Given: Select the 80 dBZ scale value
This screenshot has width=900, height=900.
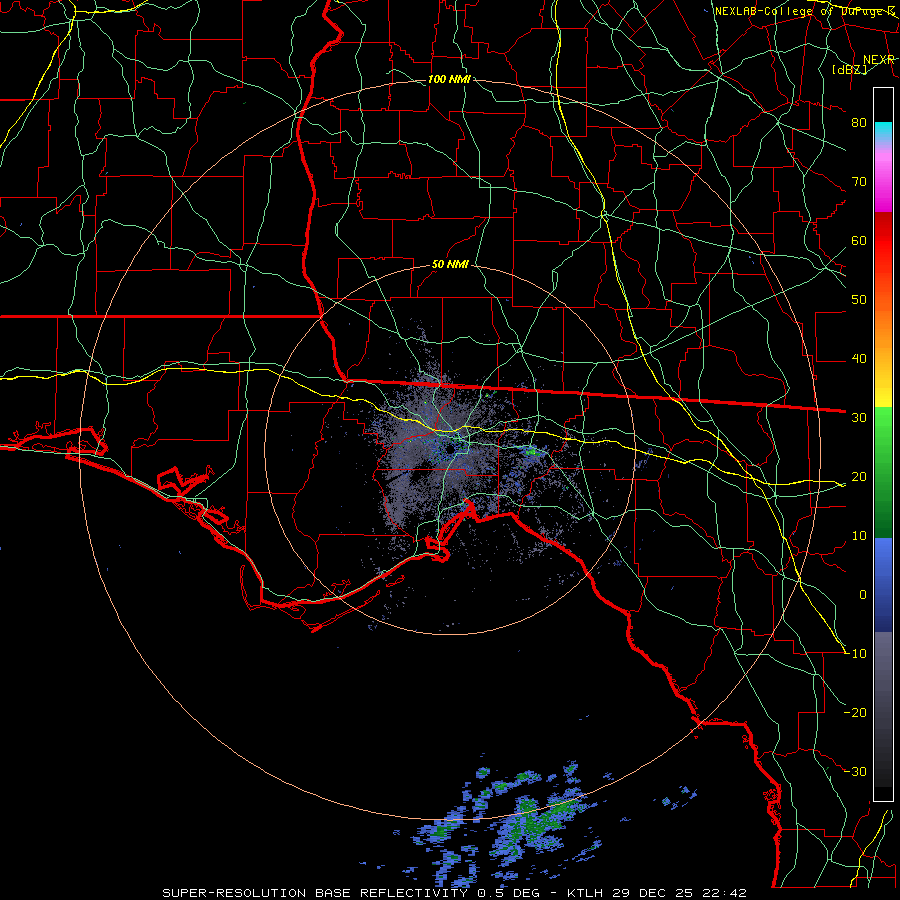Looking at the screenshot, I should 859,122.
